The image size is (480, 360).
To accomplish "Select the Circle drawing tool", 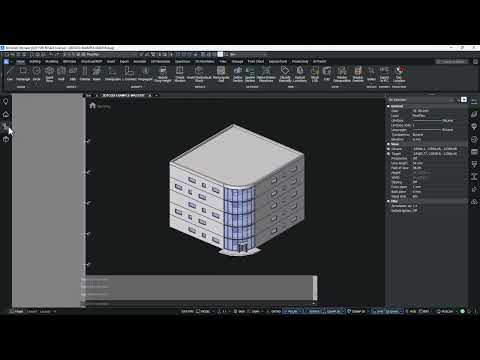I will pos(37,74).
